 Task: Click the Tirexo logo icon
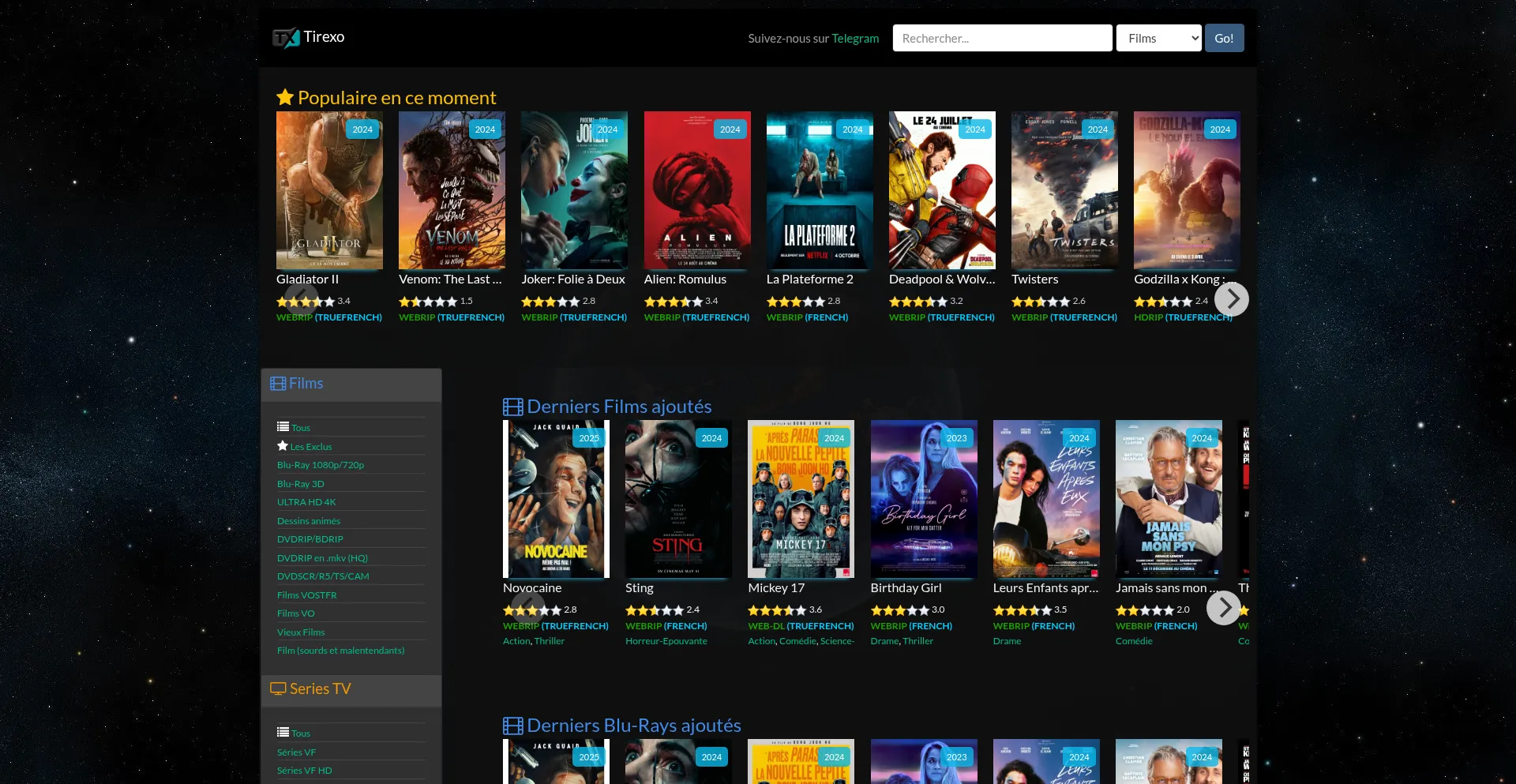pos(285,38)
